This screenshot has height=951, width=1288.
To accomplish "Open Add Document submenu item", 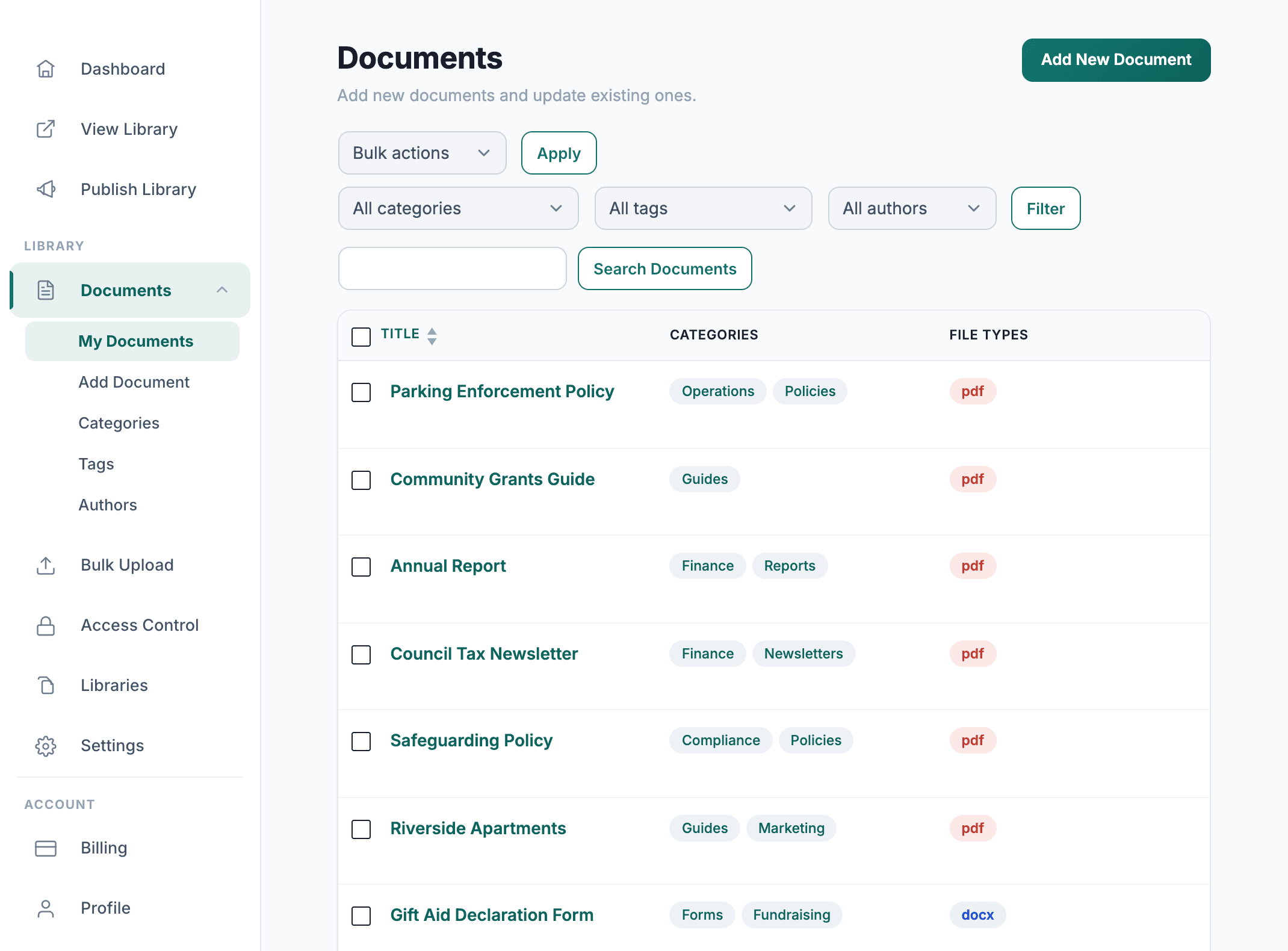I will (134, 382).
